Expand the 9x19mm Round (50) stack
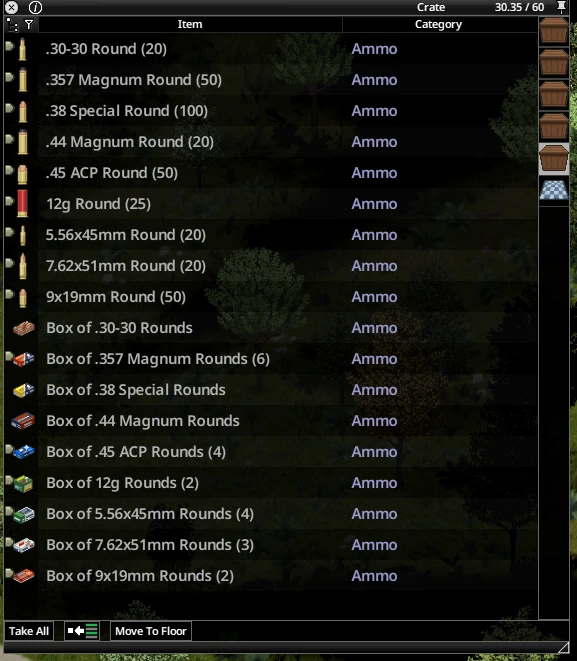Image resolution: width=577 pixels, height=661 pixels. [x=9, y=294]
